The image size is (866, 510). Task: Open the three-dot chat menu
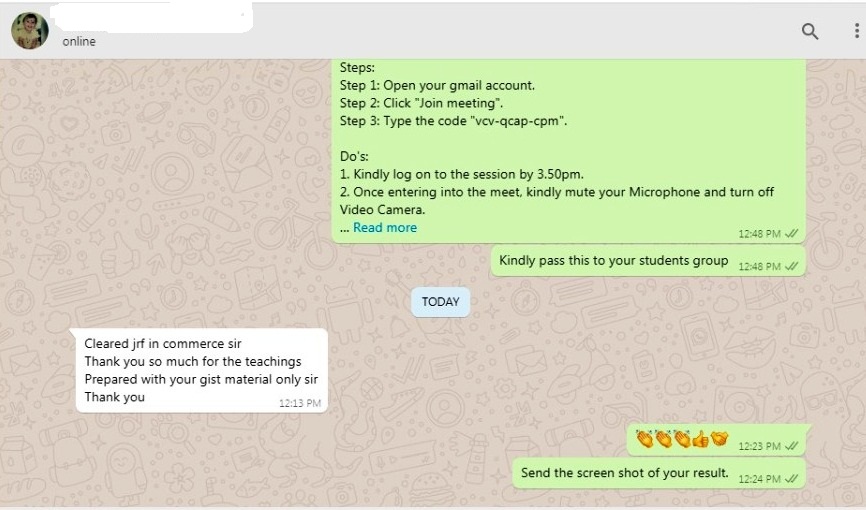click(856, 30)
